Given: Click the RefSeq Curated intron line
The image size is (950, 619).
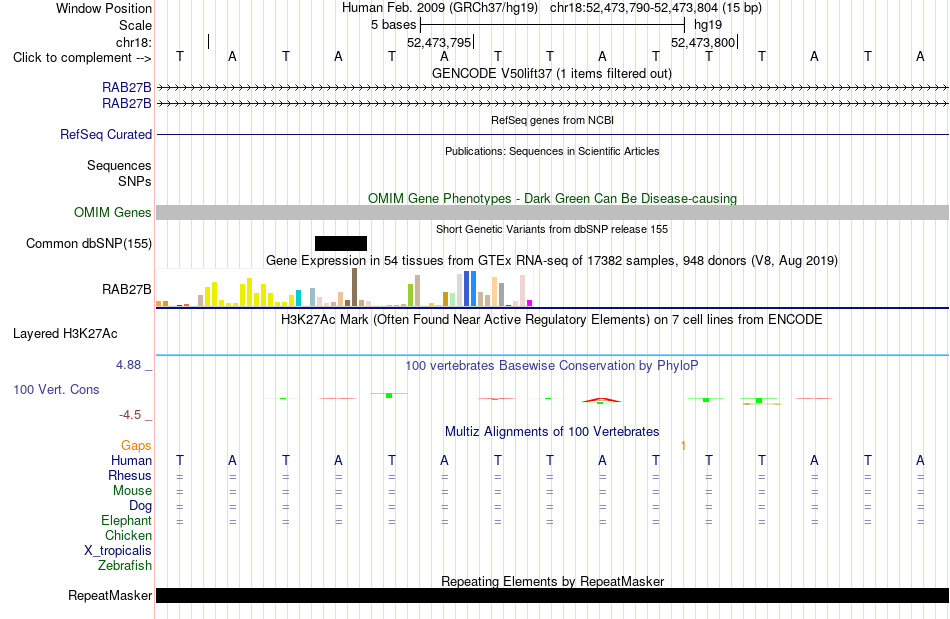Looking at the screenshot, I should pyautogui.click(x=552, y=134).
